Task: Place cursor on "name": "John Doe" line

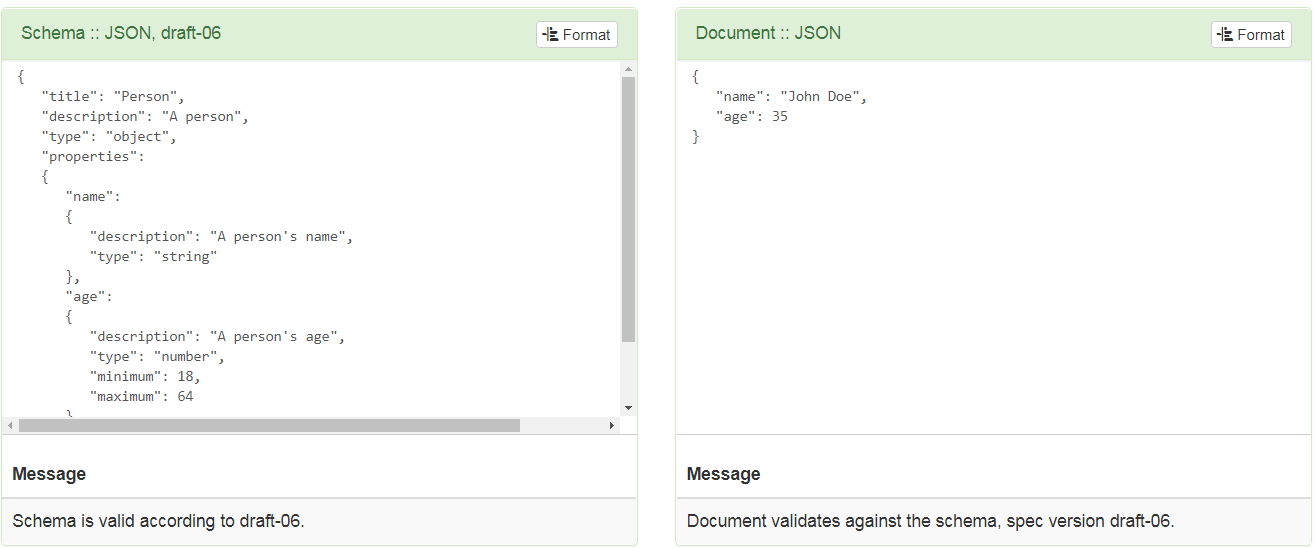Action: tap(791, 96)
